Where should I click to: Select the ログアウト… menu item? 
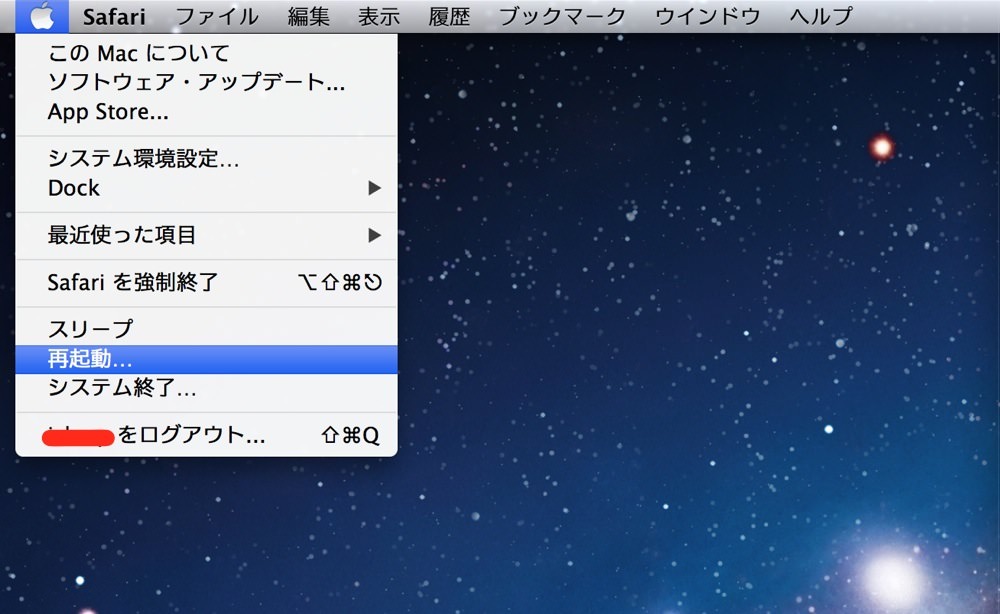[206, 435]
